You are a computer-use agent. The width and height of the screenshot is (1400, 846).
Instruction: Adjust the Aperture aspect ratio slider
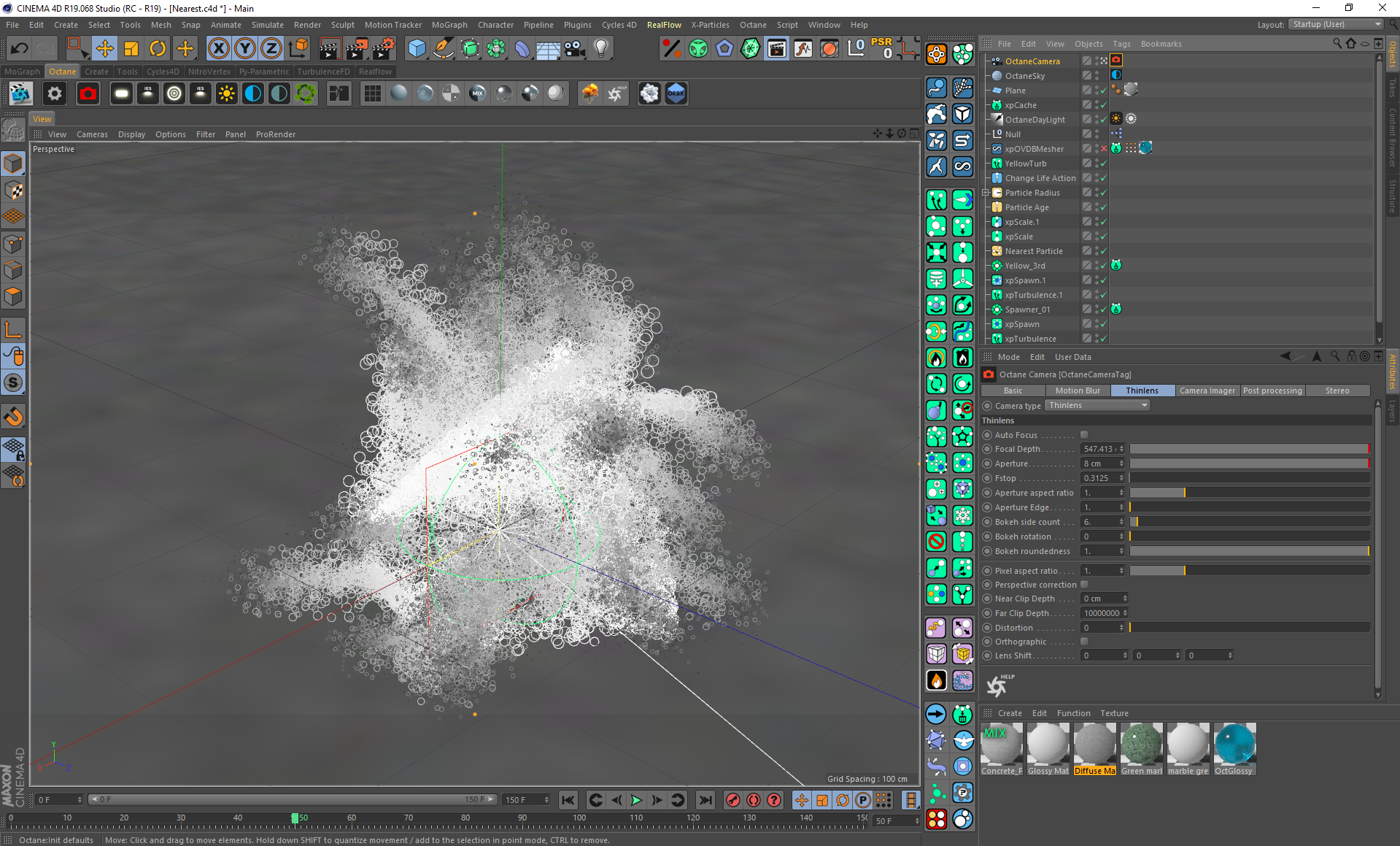pyautogui.click(x=1250, y=493)
